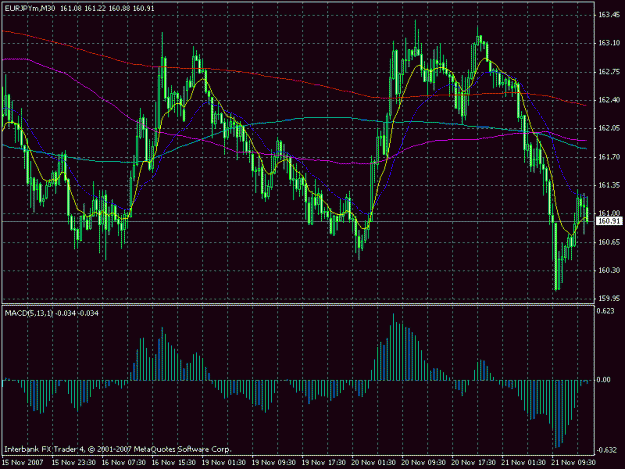
Task: Click the 160.30 price axis label
Action: 607,270
